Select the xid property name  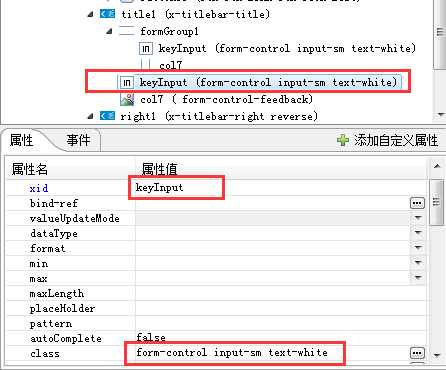click(x=39, y=188)
